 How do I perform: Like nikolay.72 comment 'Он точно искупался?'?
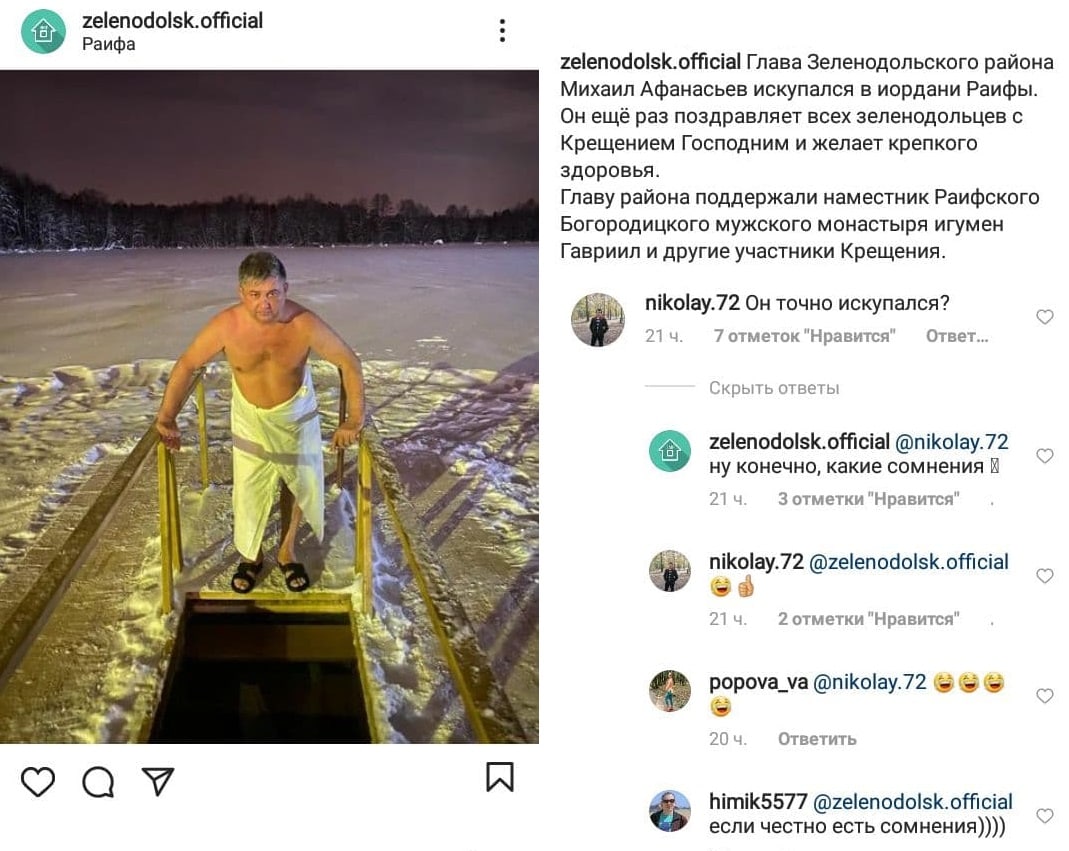coord(1044,316)
